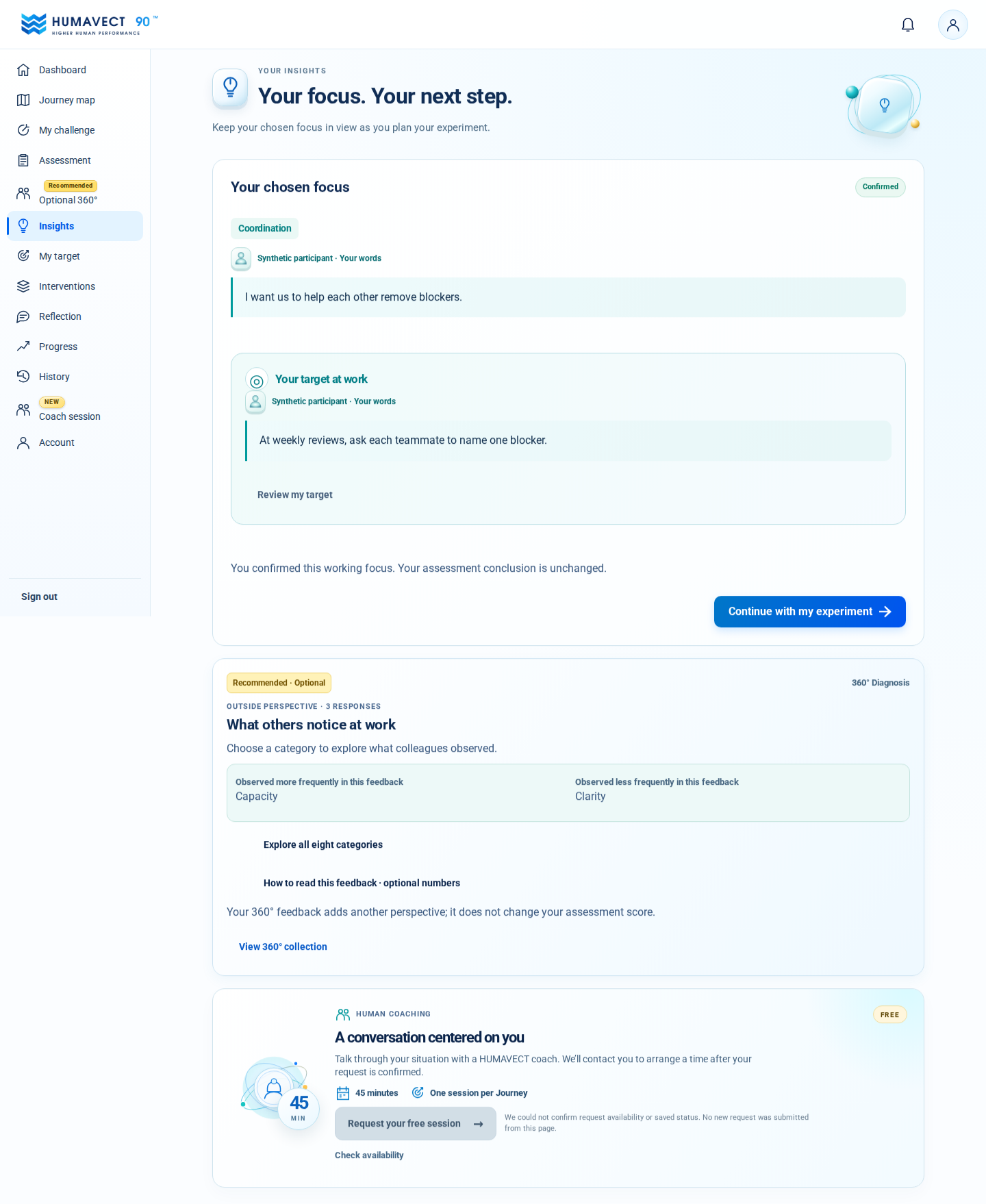Viewport: 986px width, 1204px height.
Task: Click the Coordination focus tag
Action: pos(264,228)
